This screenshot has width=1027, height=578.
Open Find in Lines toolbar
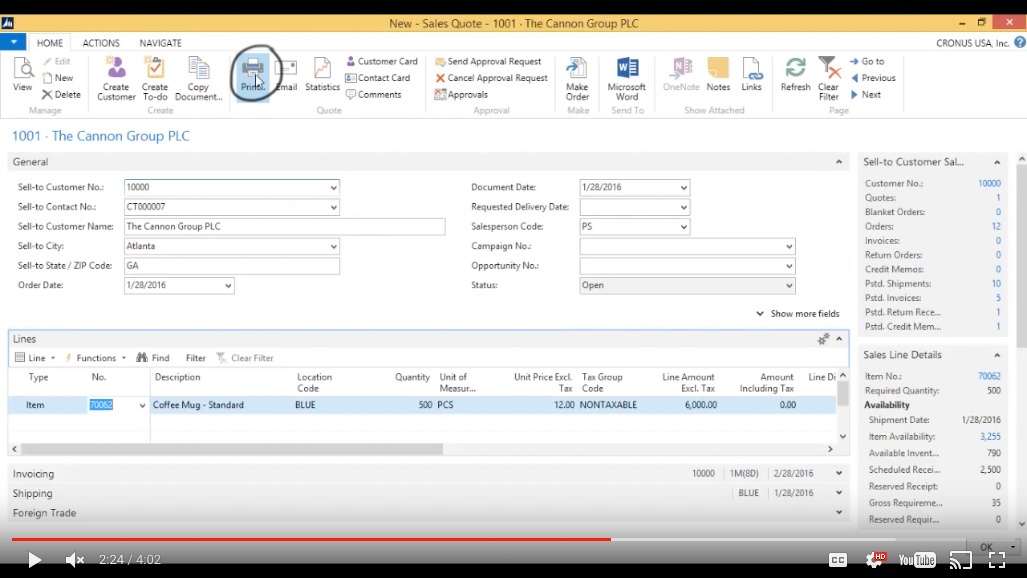pos(153,358)
